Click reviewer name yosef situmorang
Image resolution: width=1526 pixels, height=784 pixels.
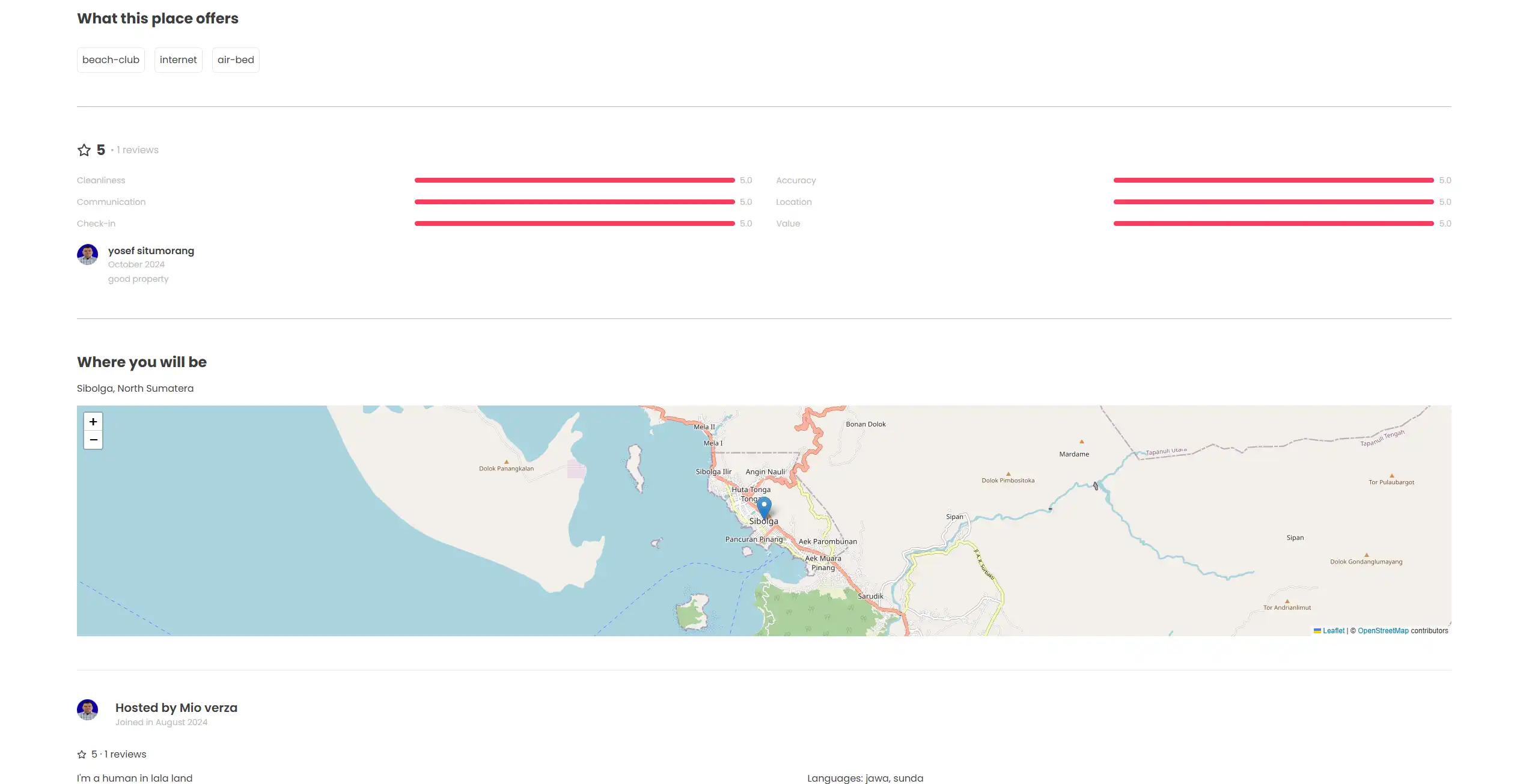click(151, 251)
